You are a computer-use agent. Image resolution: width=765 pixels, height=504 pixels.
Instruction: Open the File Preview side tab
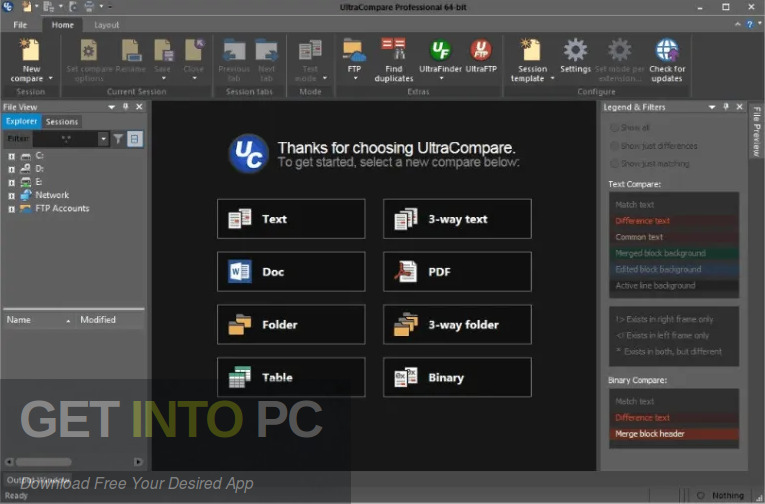pos(756,131)
